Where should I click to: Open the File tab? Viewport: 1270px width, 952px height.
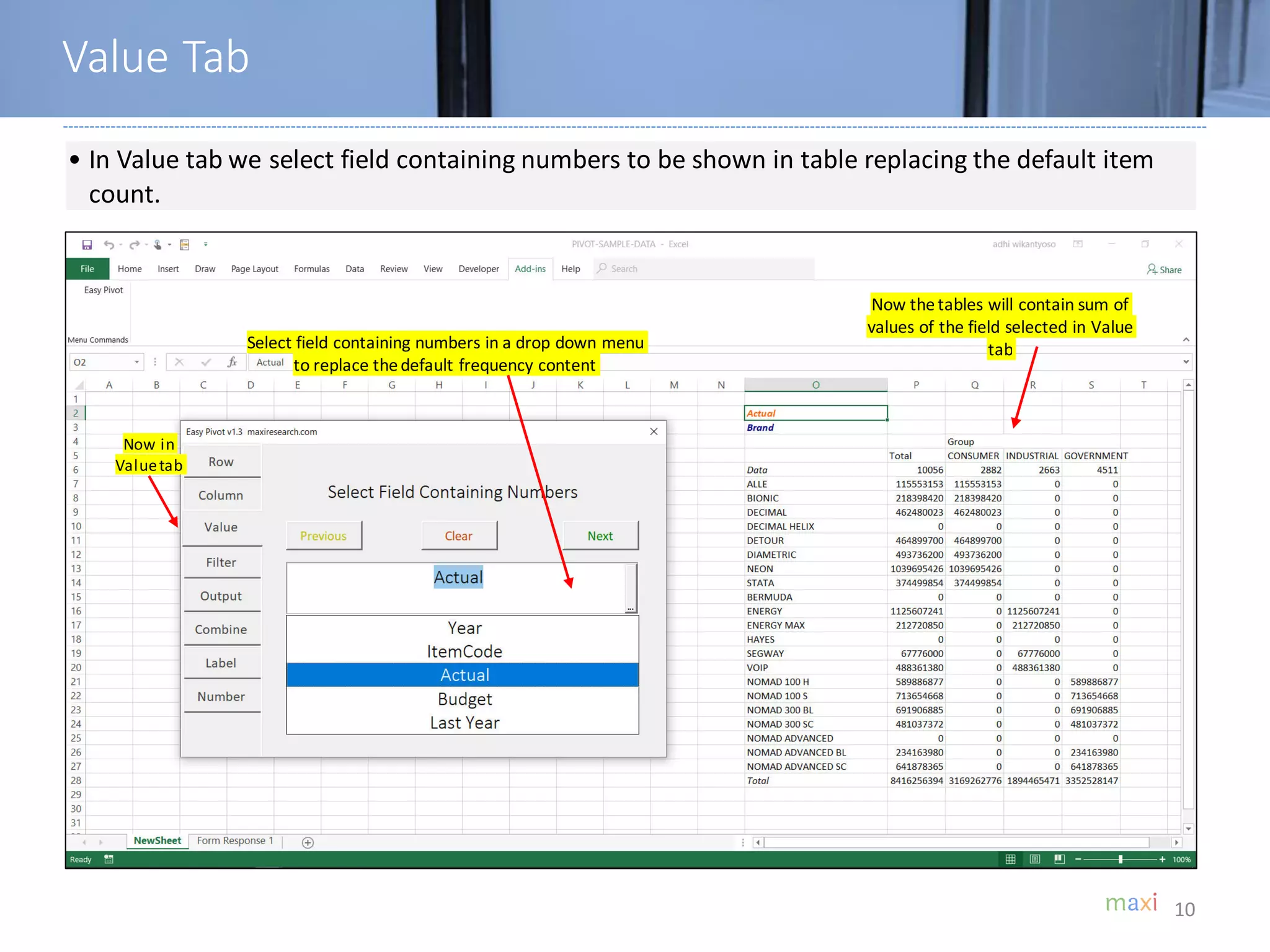click(87, 269)
